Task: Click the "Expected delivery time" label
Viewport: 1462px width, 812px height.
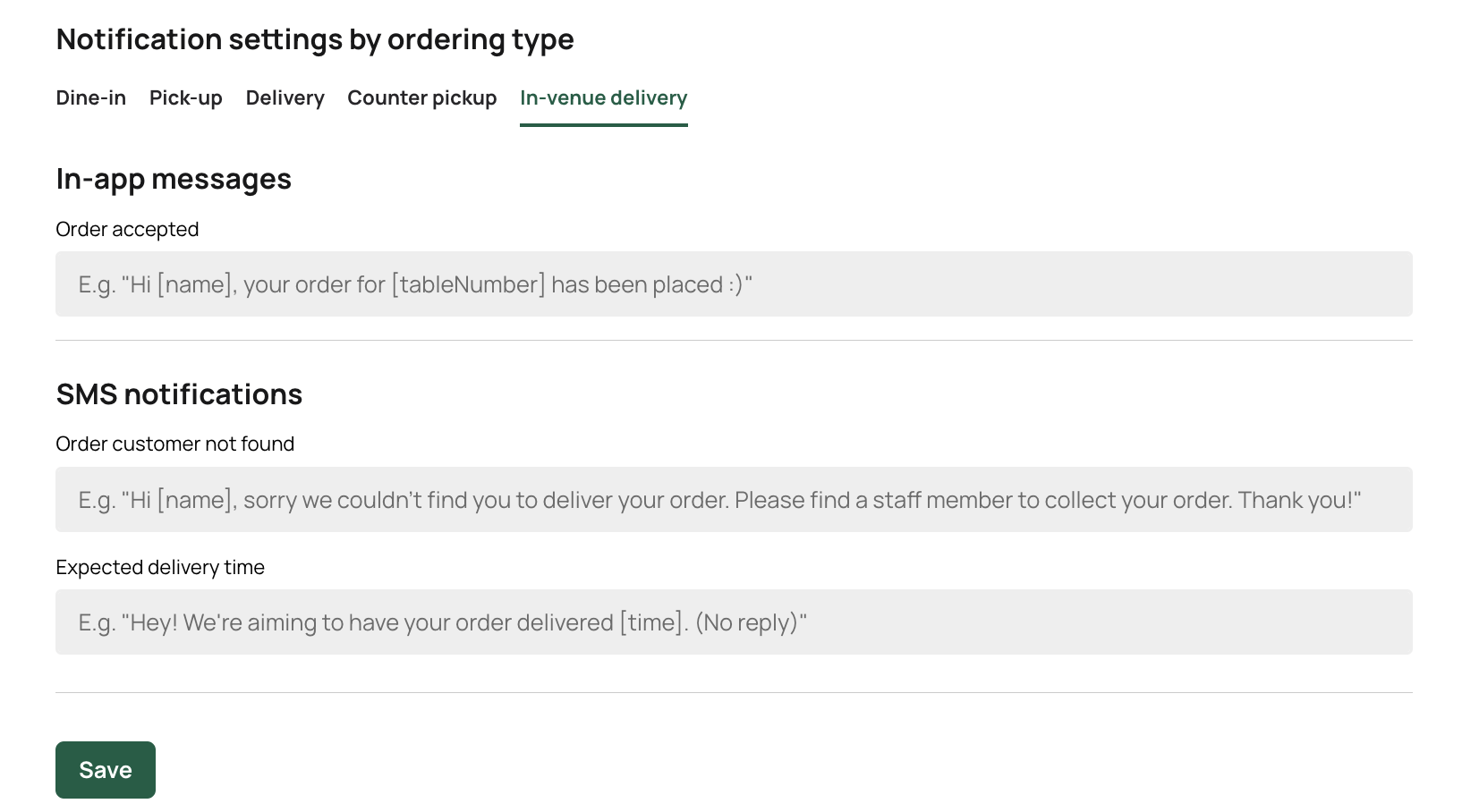Action: (x=160, y=568)
